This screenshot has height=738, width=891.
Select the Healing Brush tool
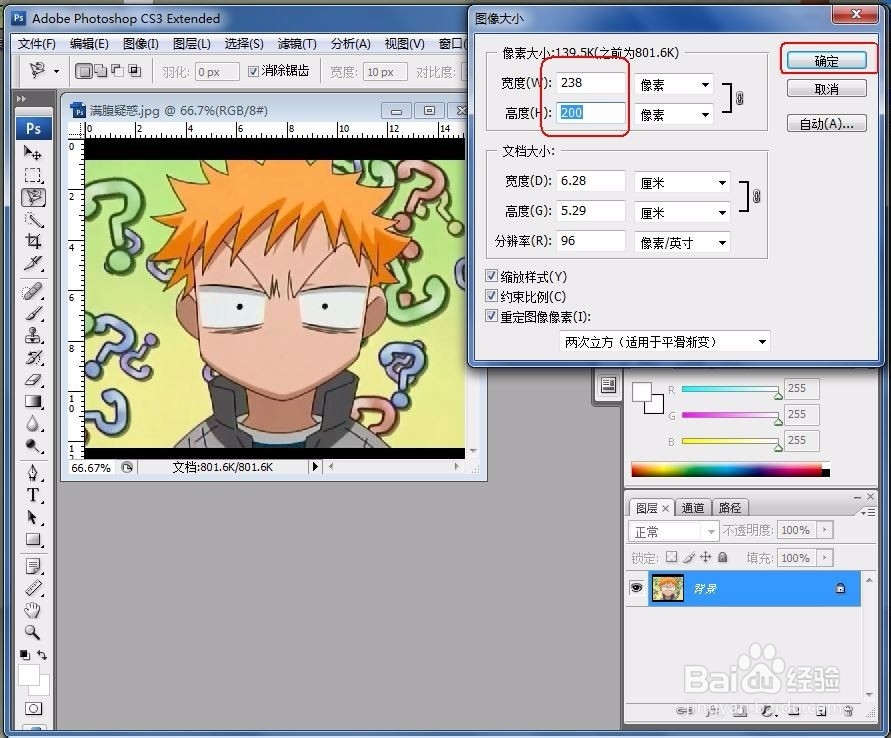[32, 292]
